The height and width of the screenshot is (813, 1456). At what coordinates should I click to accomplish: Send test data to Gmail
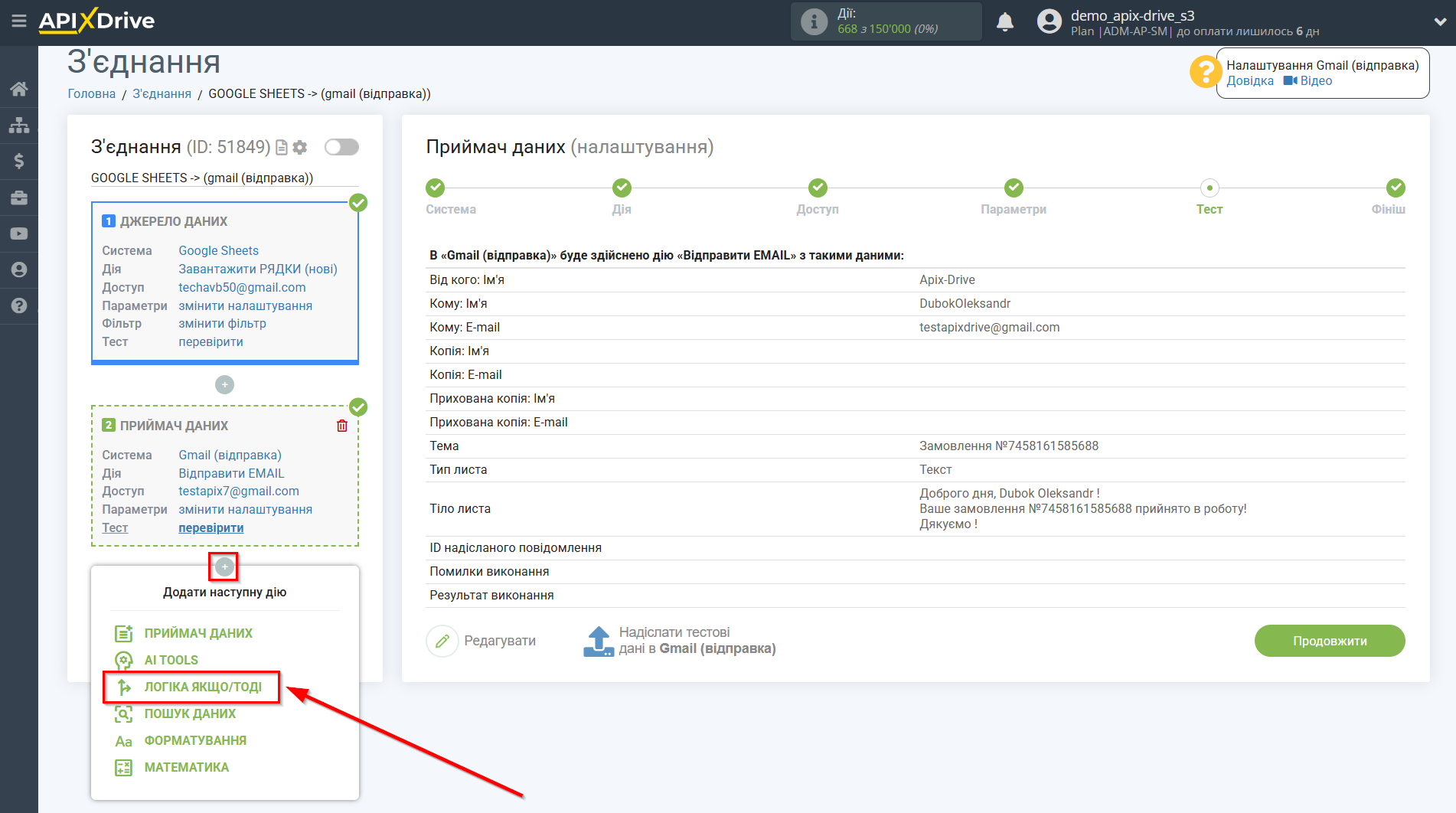(680, 641)
